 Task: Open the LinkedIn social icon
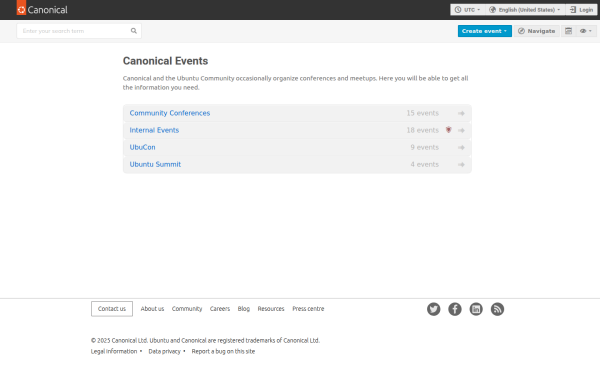point(476,309)
